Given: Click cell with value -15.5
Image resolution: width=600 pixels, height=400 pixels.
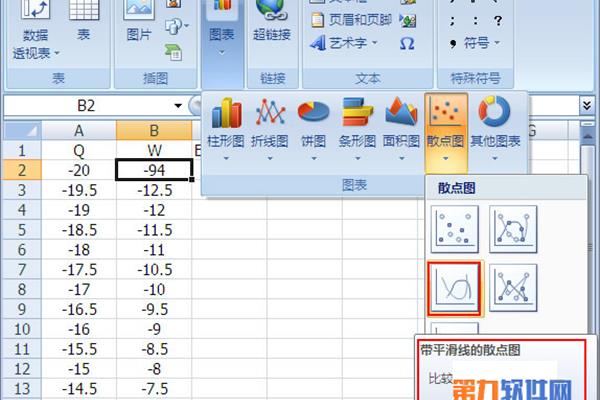Looking at the screenshot, I should coord(79,349).
